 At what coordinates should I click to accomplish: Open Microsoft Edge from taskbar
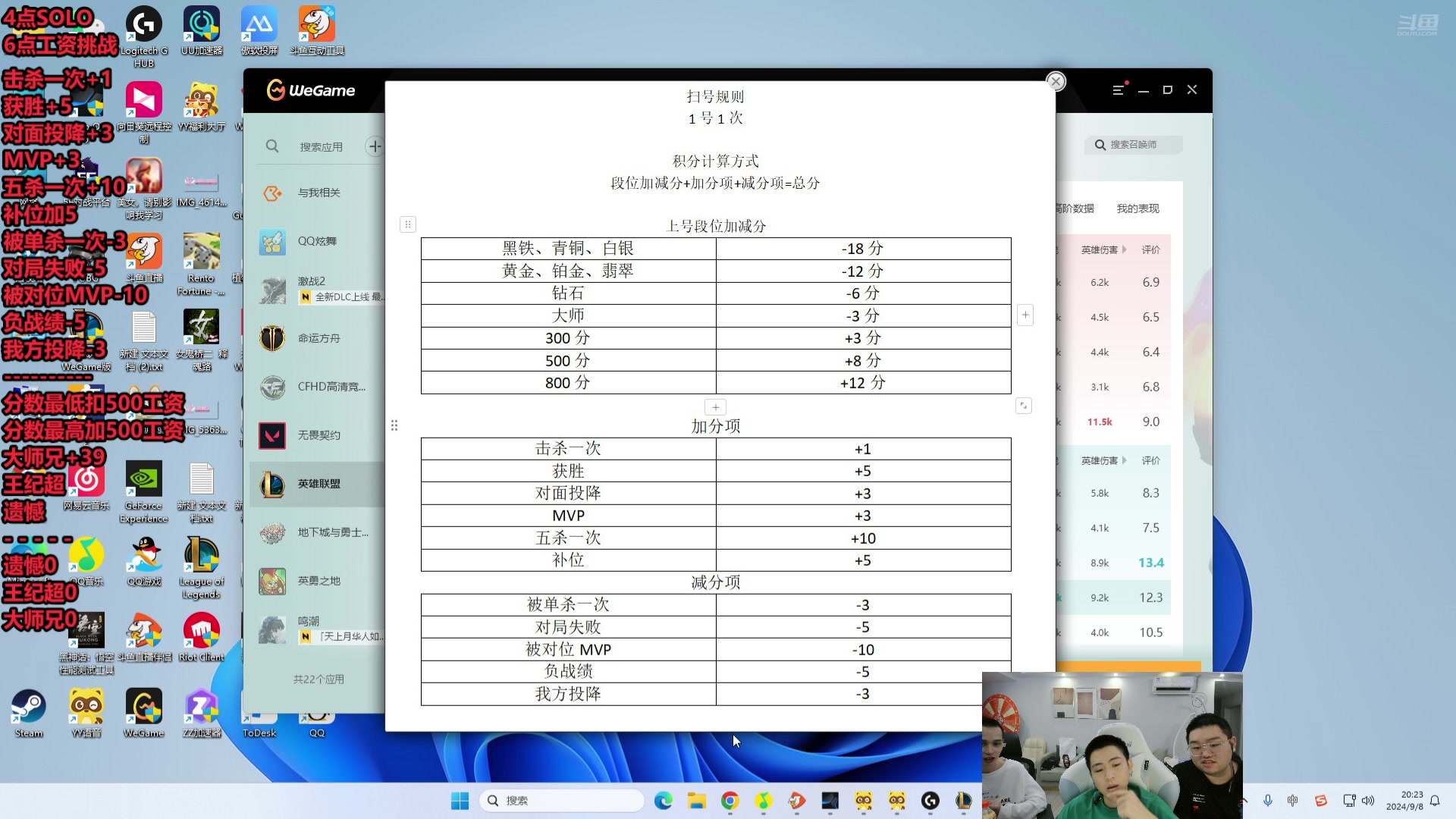tap(664, 801)
